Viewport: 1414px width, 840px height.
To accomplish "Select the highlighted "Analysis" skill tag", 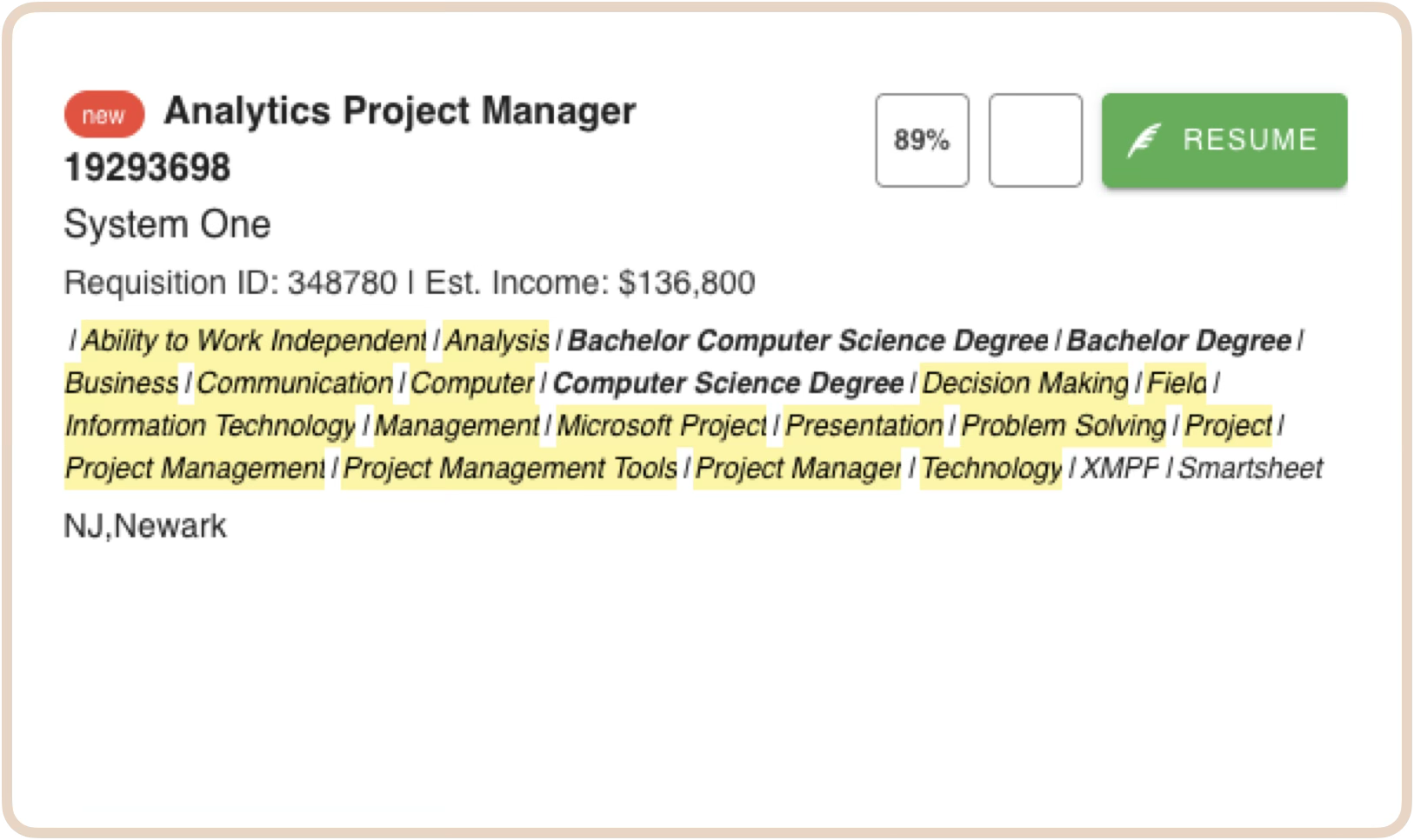I will click(x=497, y=340).
